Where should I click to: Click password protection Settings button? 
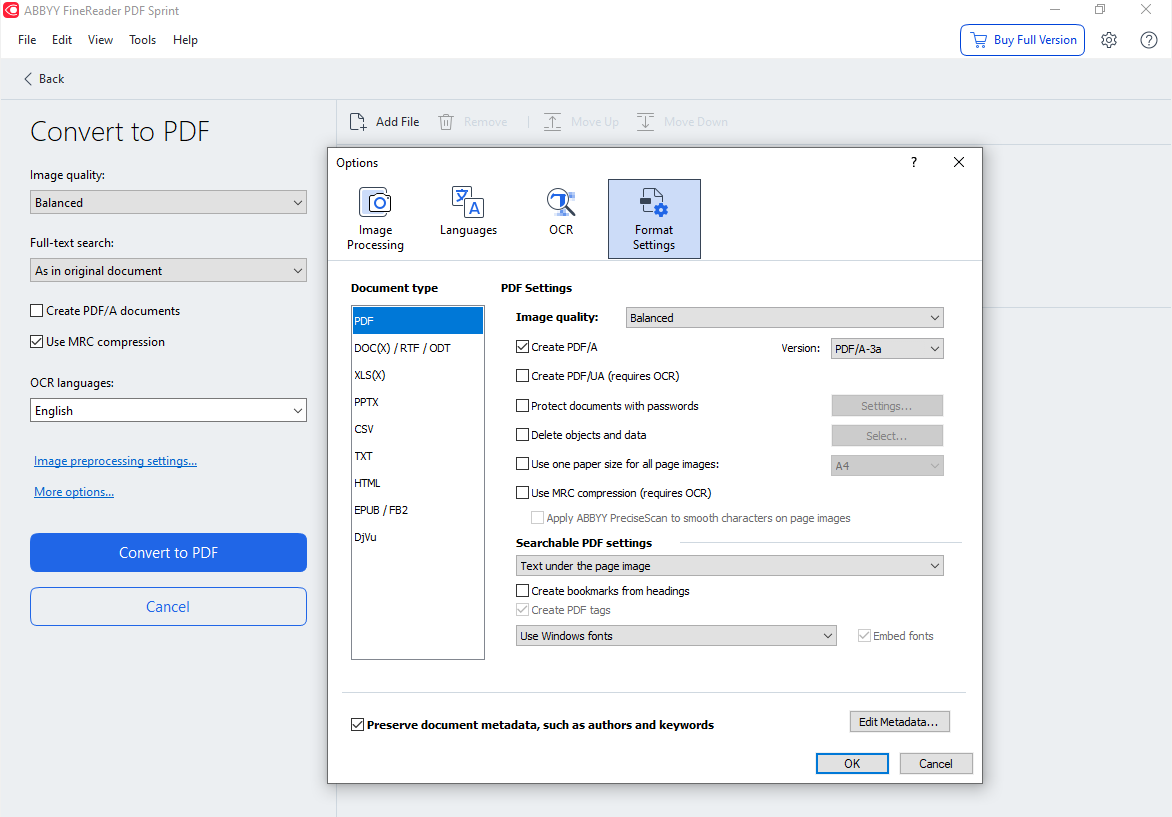[886, 406]
